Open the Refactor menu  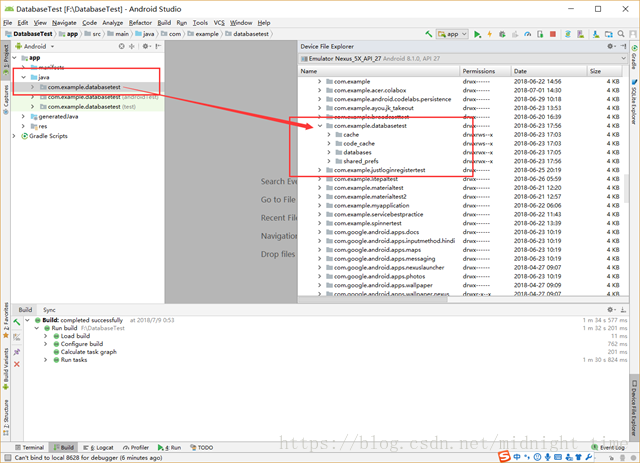(x=140, y=23)
